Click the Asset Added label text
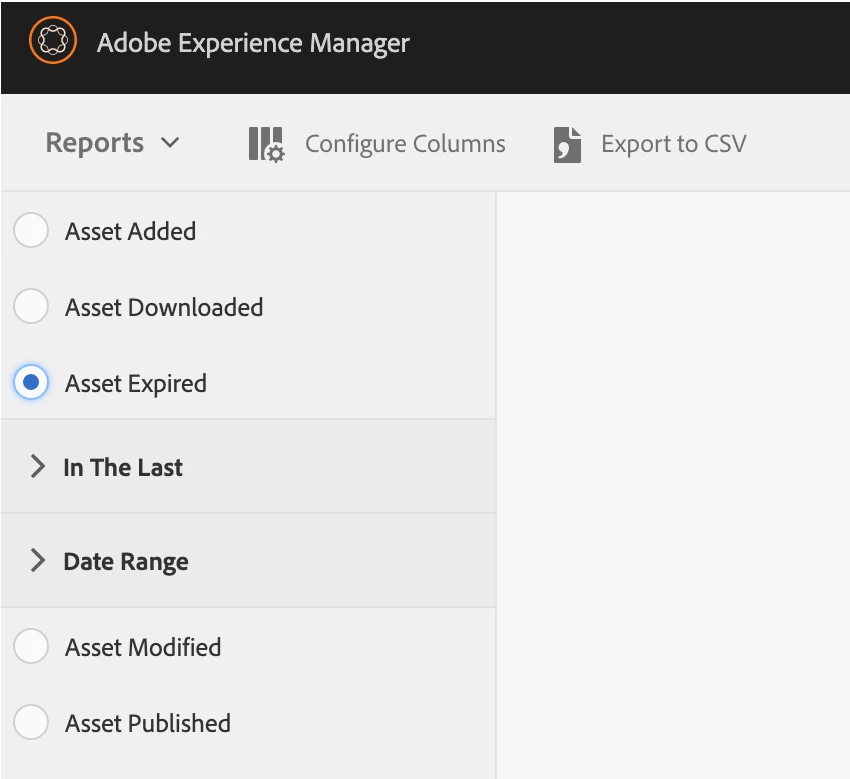Image resolution: width=850 pixels, height=779 pixels. coord(130,231)
